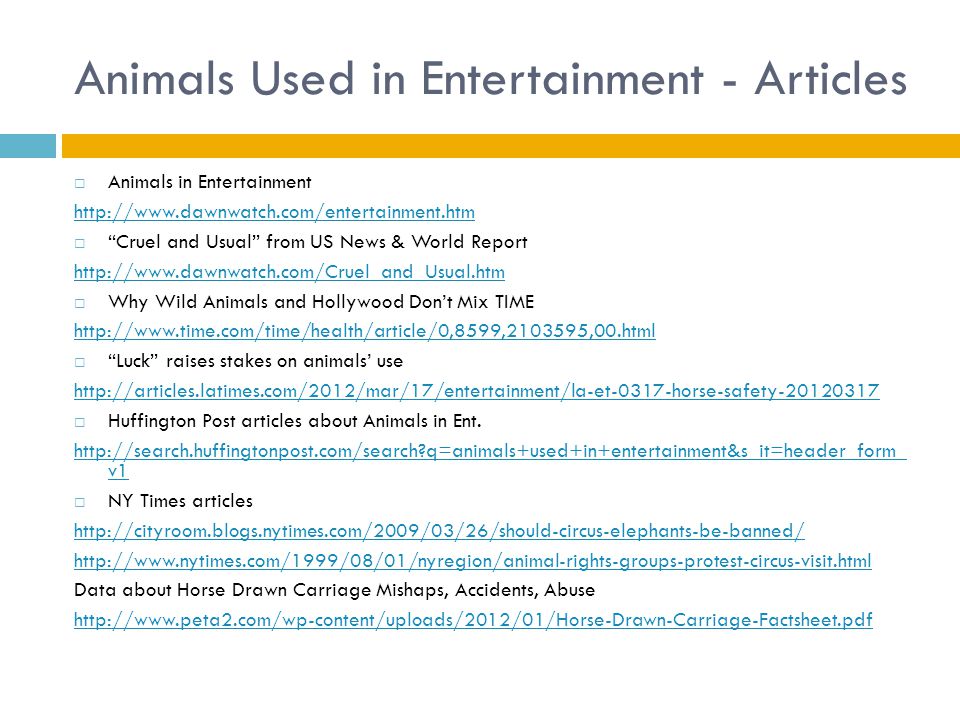Click the bullet square beside 'Animals in Entertainment'
The image size is (960, 720).
pyautogui.click(x=80, y=183)
